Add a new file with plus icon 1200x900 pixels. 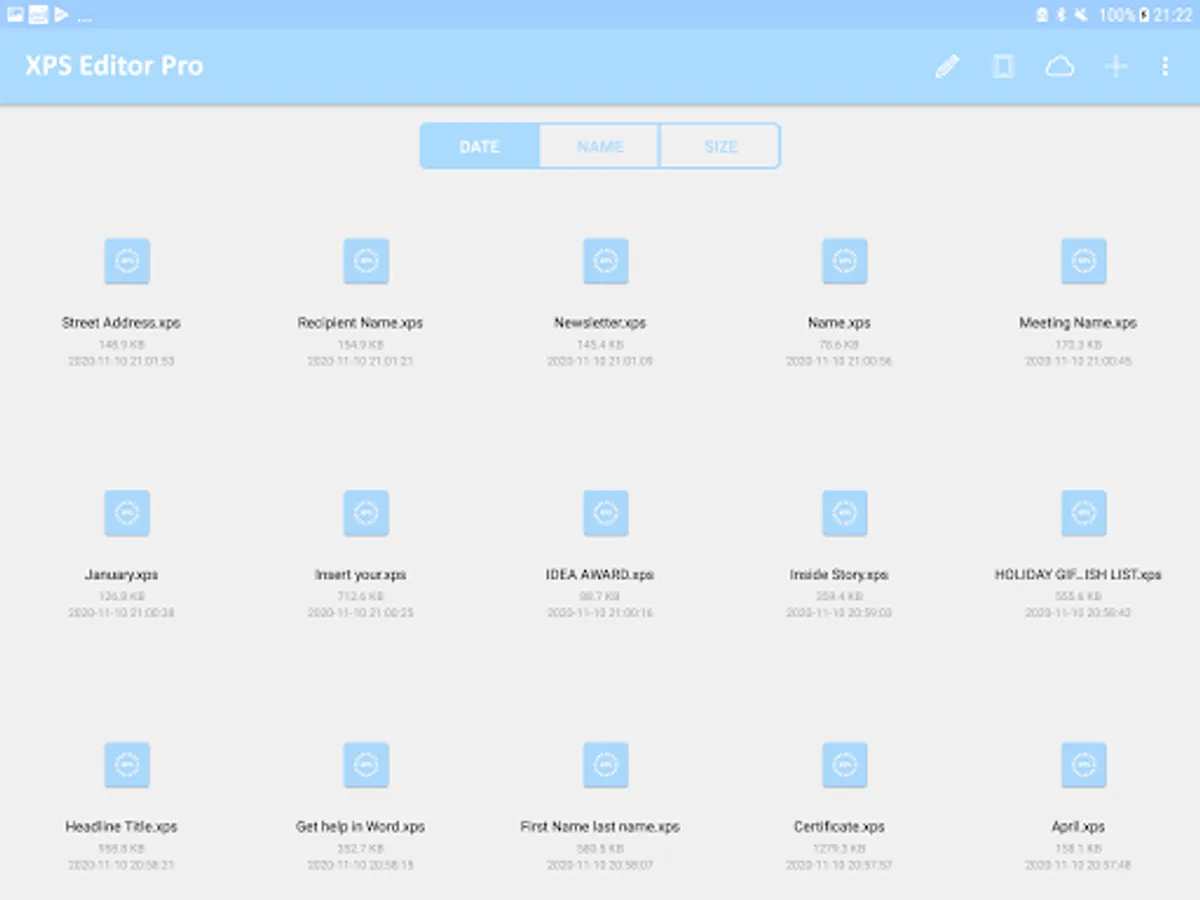[1115, 66]
